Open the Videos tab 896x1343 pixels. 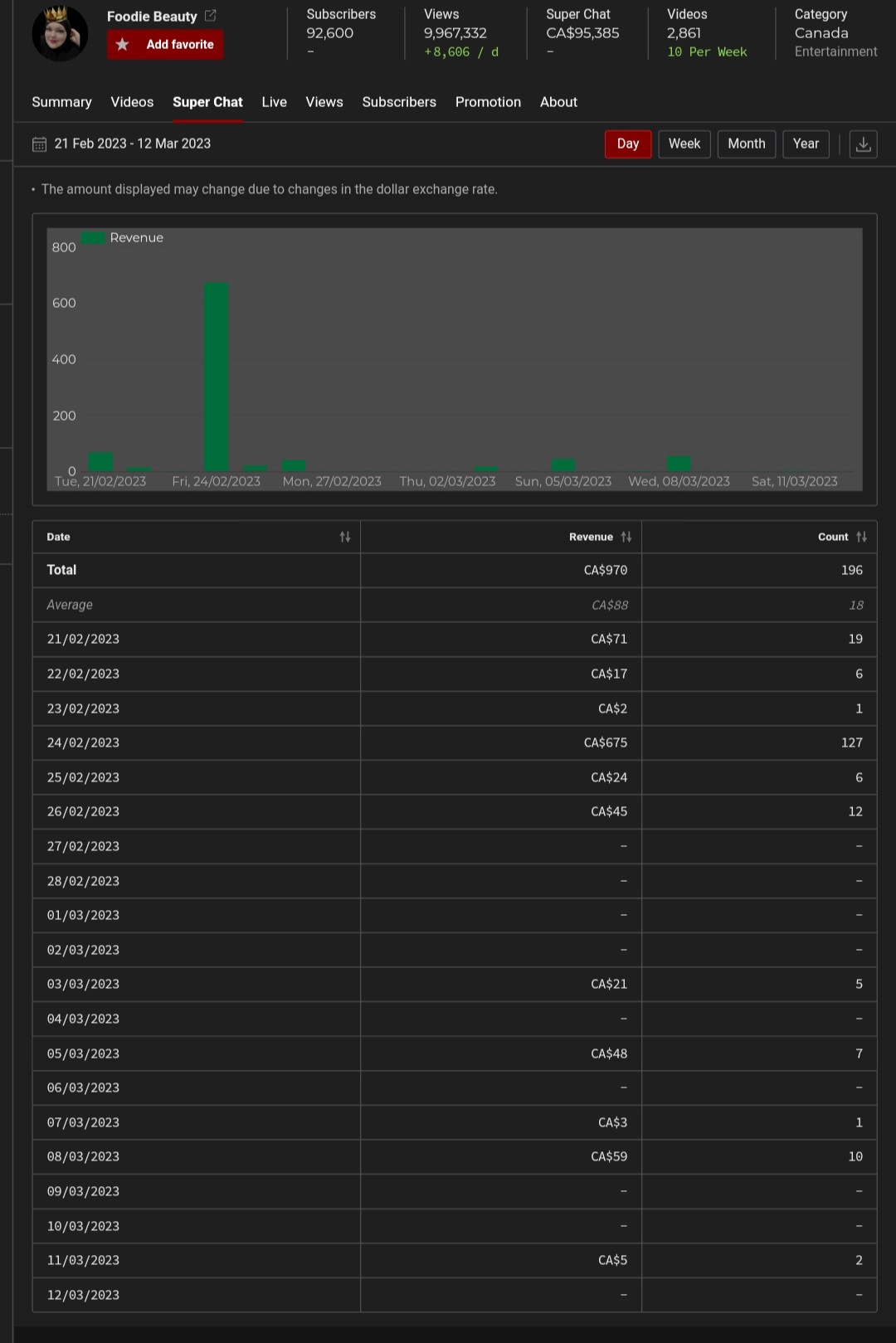coord(132,102)
